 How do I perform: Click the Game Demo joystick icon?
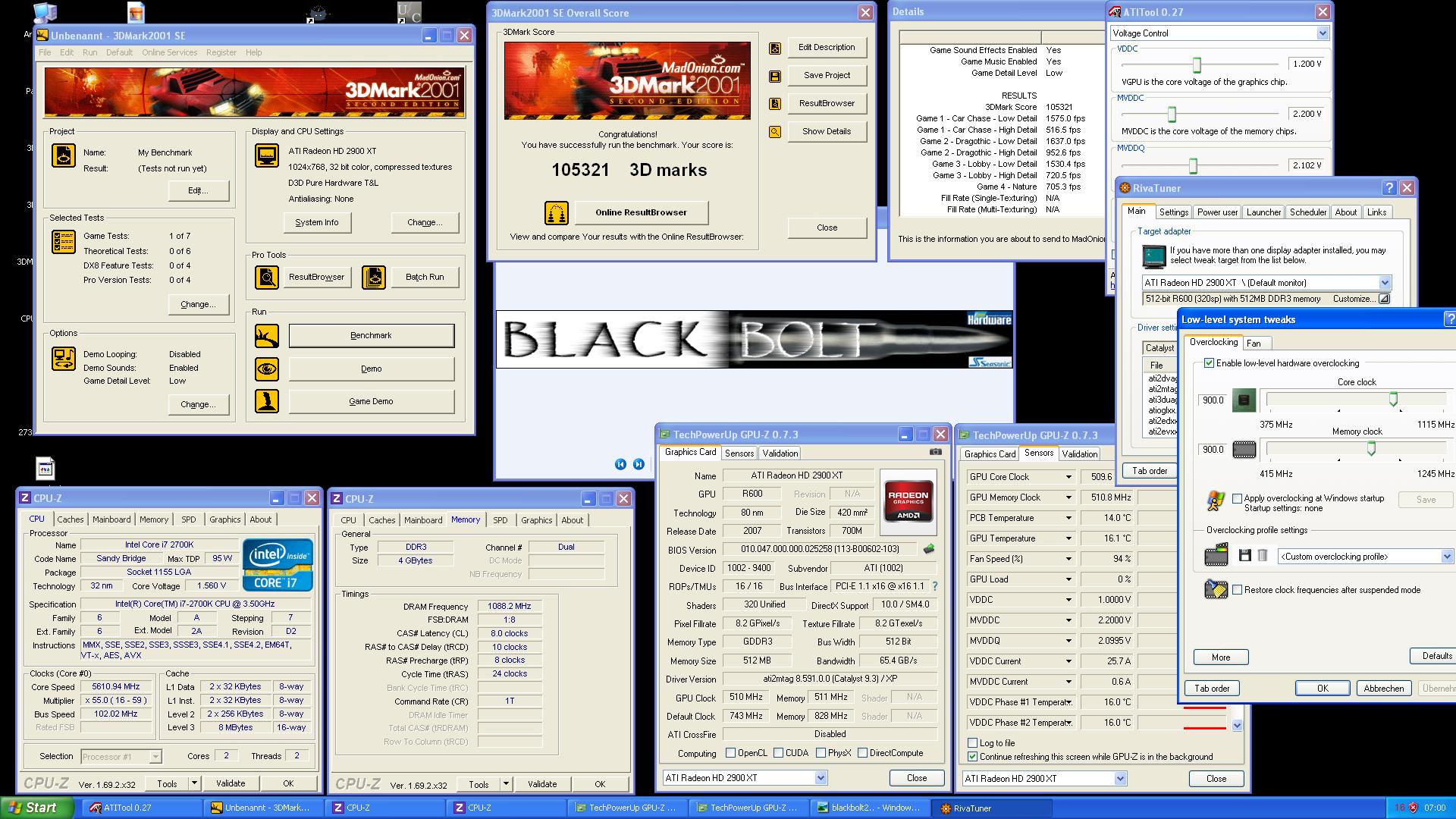pyautogui.click(x=267, y=401)
